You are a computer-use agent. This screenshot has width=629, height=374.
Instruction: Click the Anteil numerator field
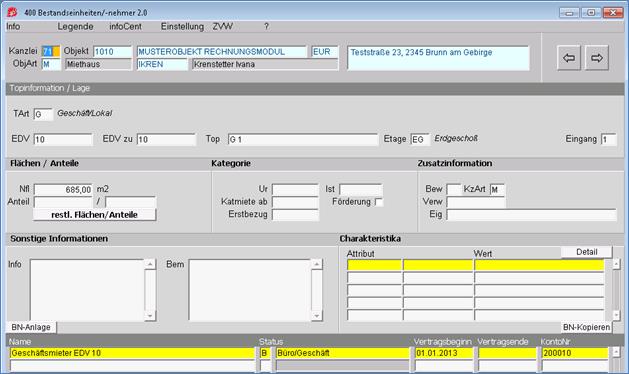click(63, 202)
